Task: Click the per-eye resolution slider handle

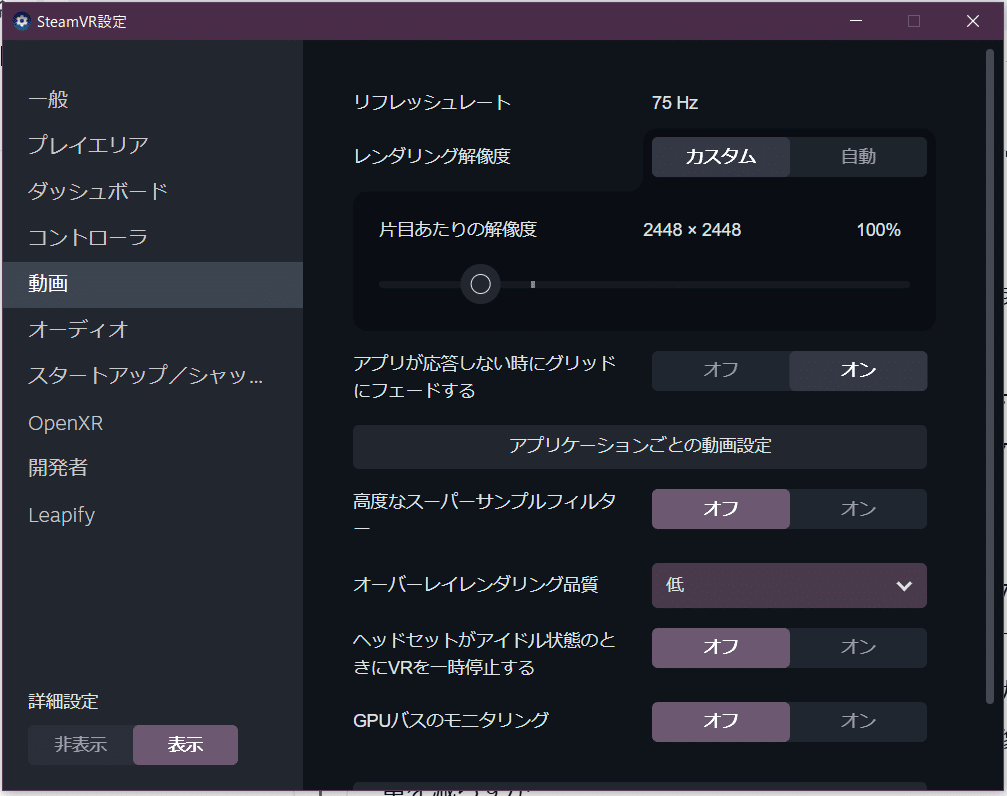Action: point(480,284)
